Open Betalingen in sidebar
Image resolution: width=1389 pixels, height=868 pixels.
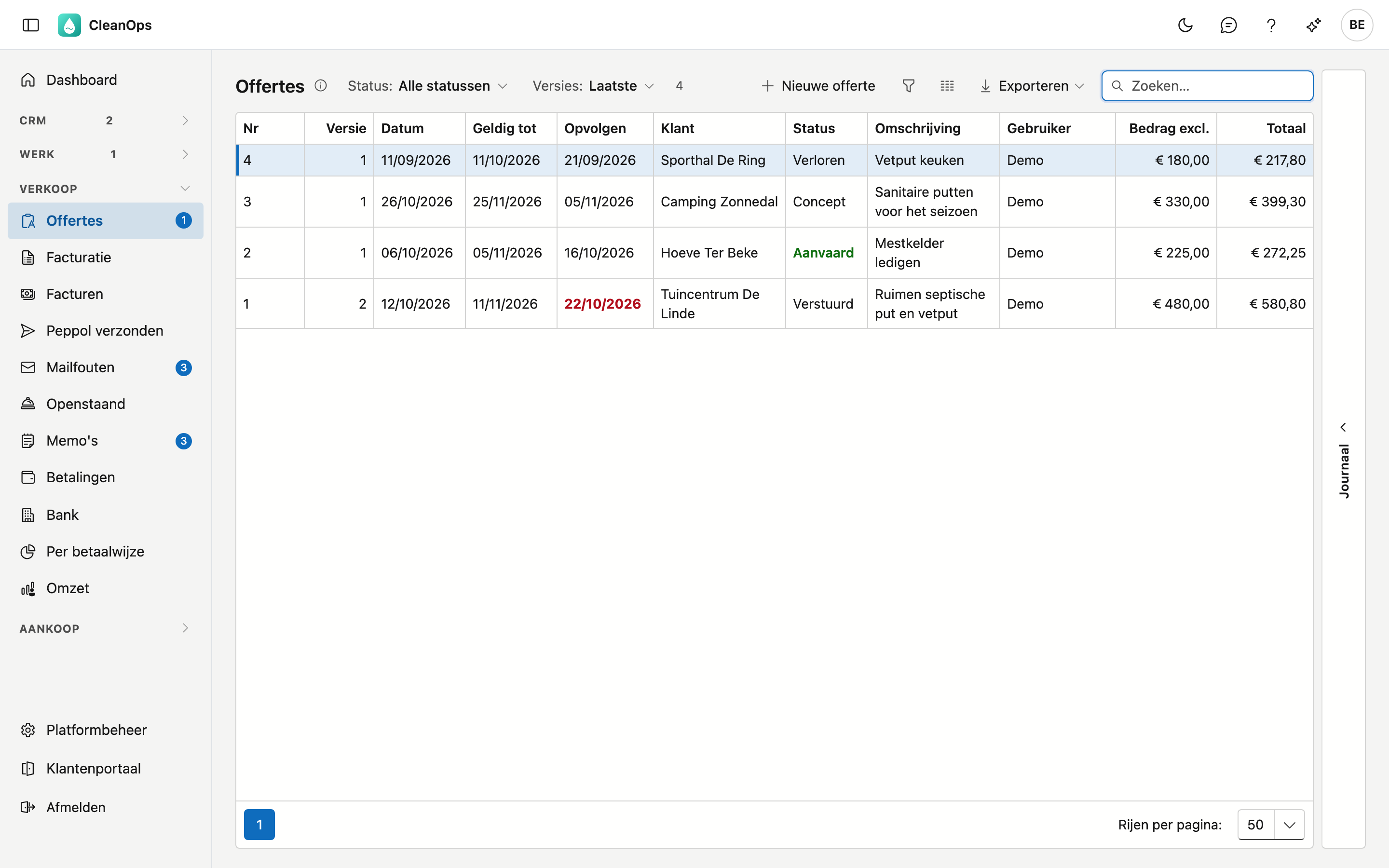[106, 477]
